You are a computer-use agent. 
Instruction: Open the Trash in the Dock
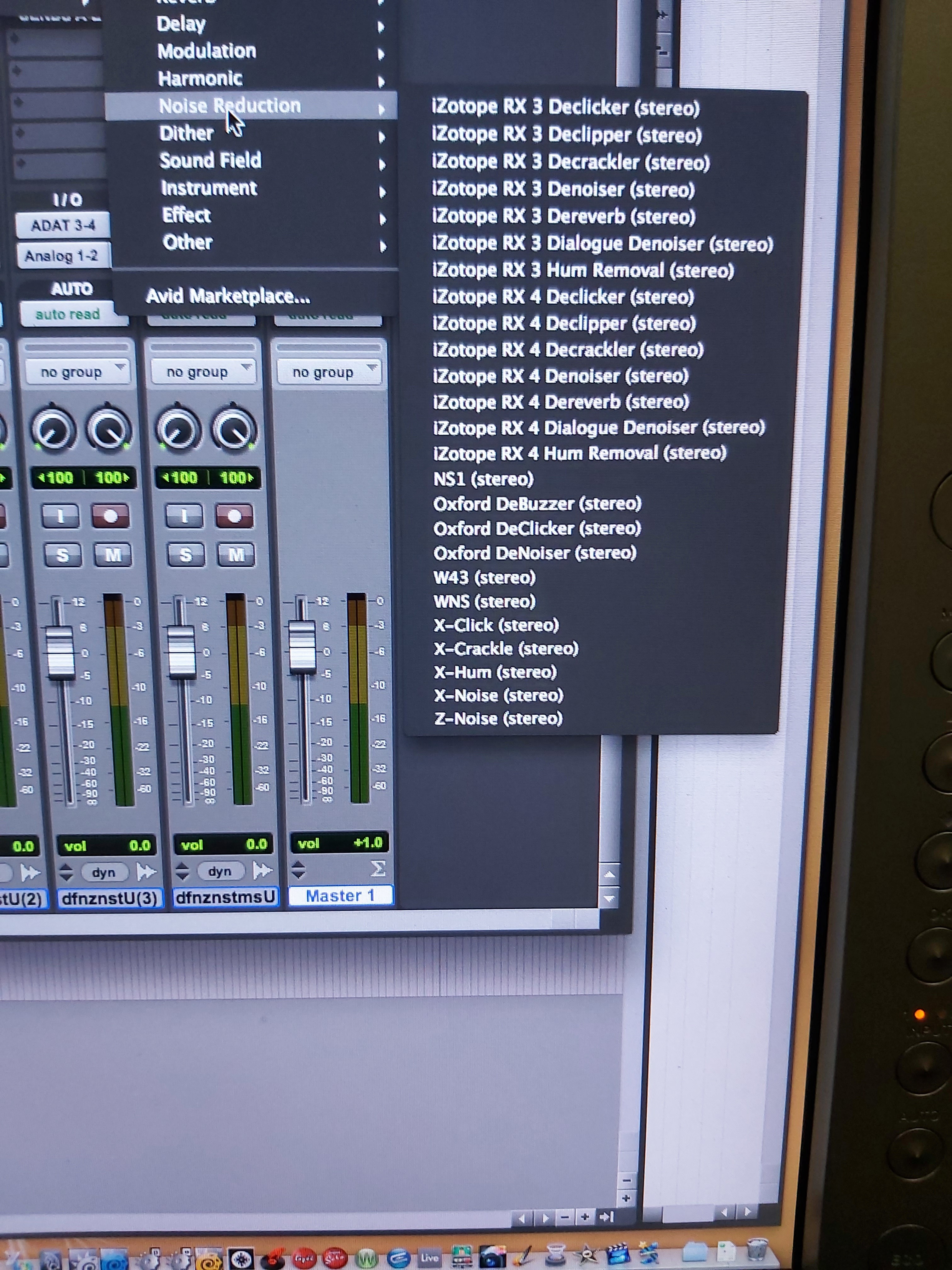coord(757,1250)
